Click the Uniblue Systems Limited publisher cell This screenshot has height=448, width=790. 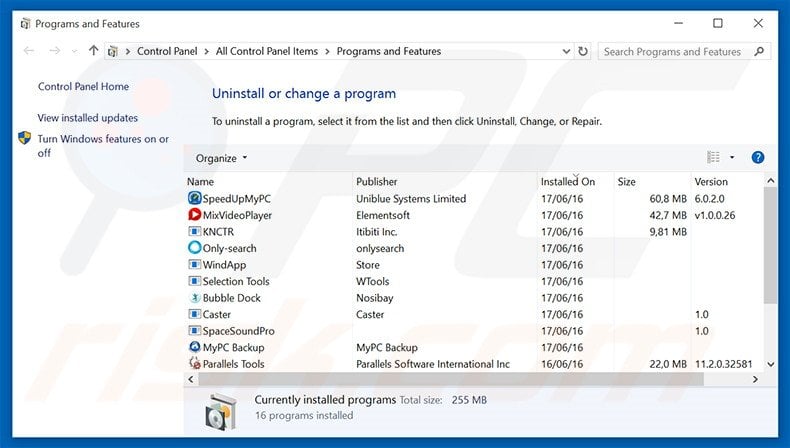coord(411,199)
